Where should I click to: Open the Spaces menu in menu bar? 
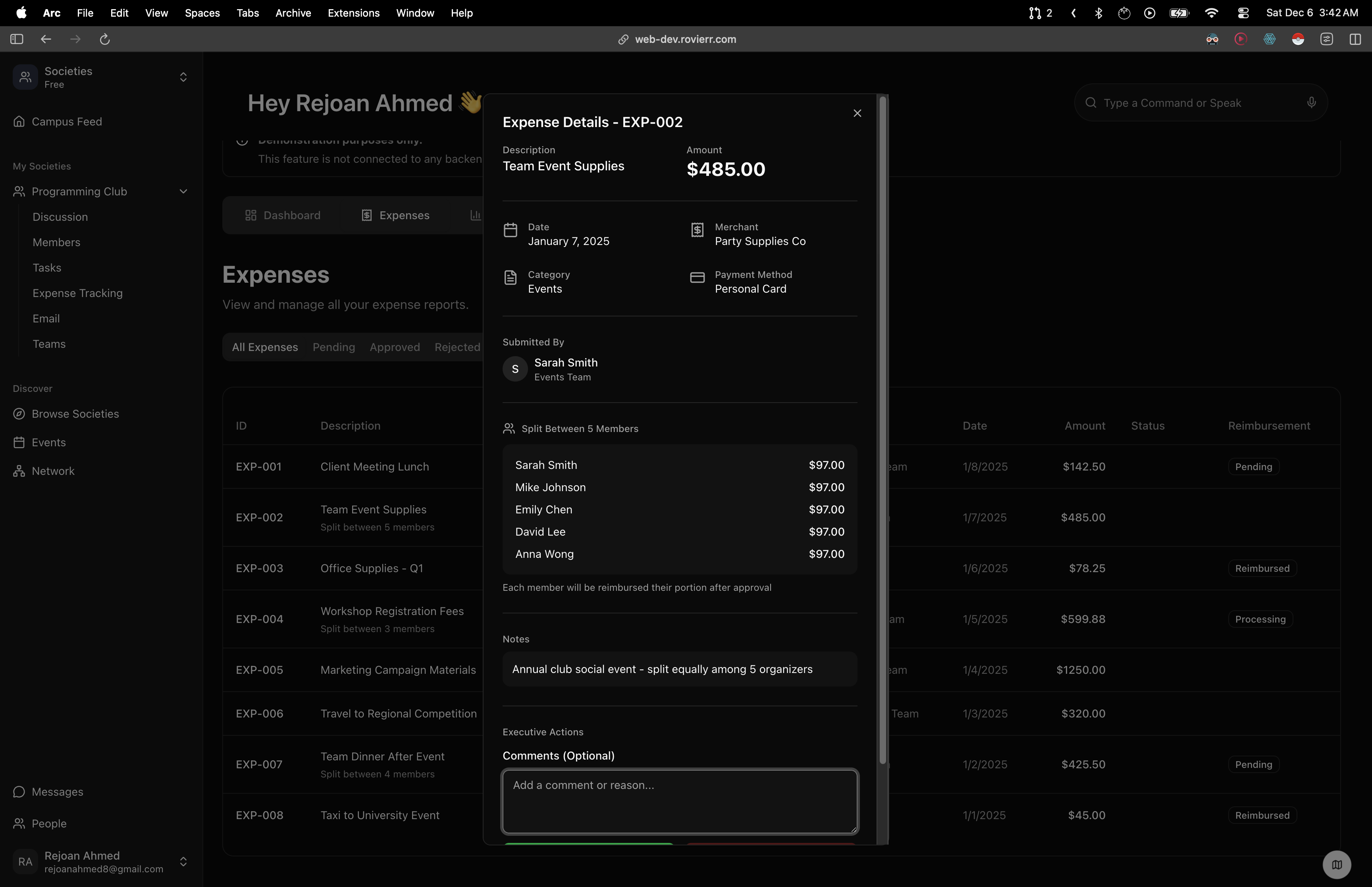pyautogui.click(x=202, y=13)
